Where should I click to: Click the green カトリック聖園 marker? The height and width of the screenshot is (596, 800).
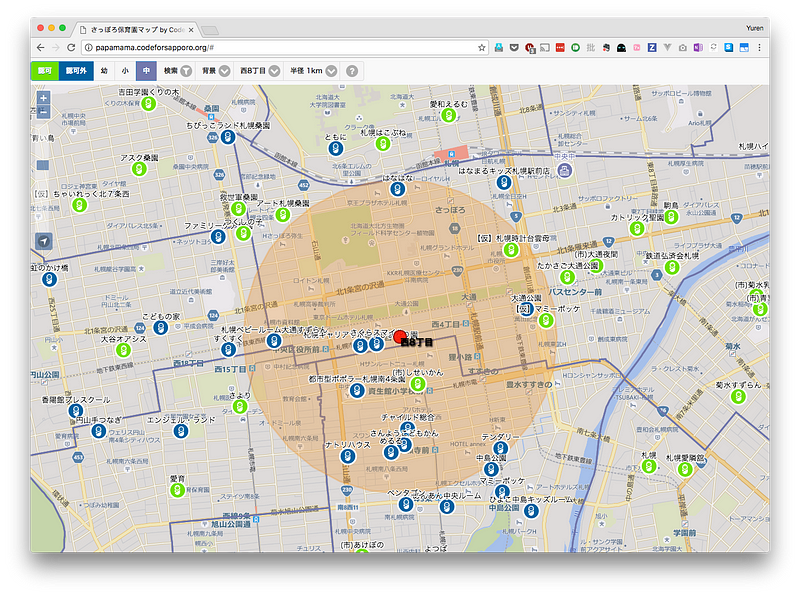[x=636, y=229]
